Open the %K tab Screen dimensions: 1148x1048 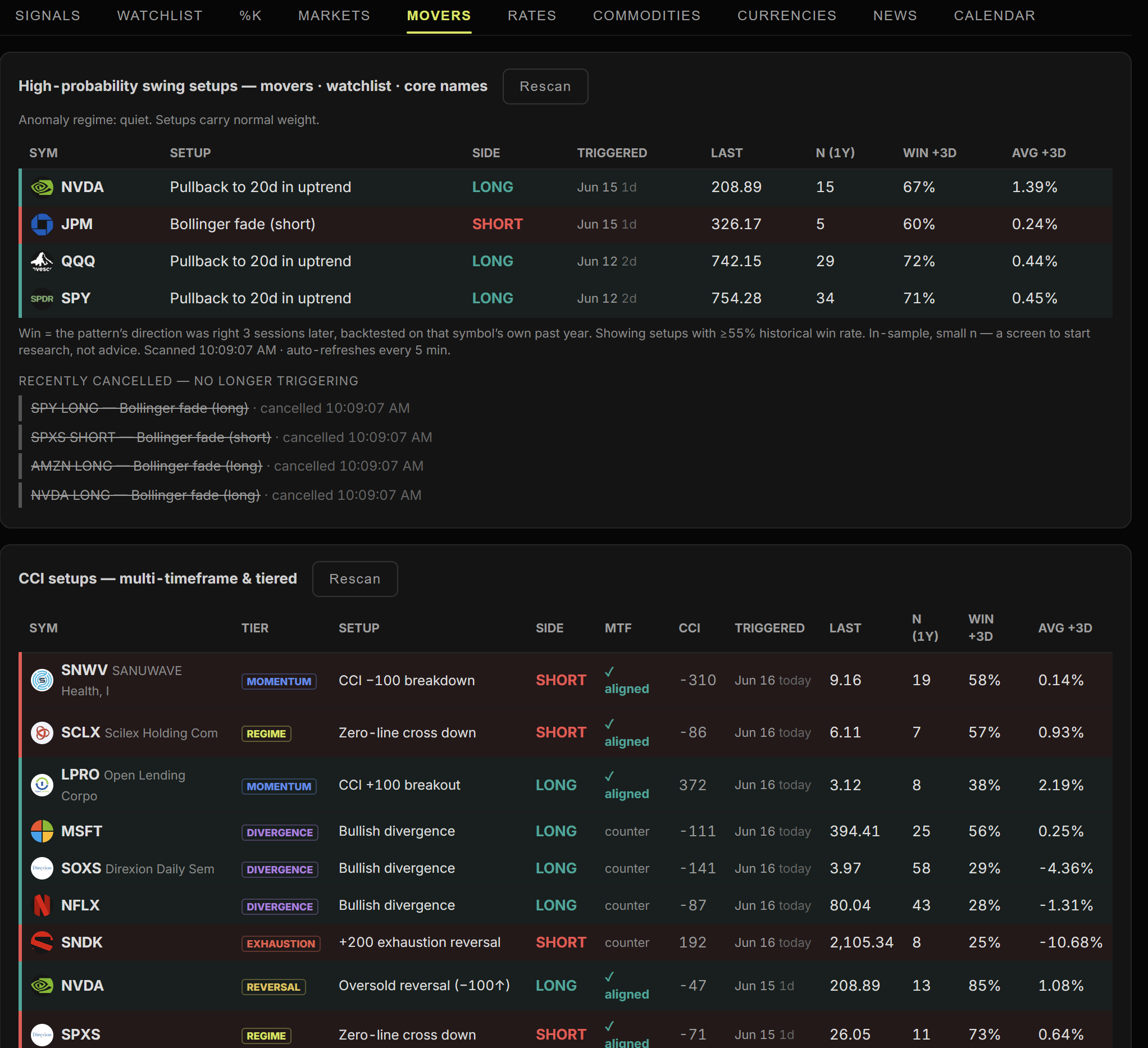[250, 16]
